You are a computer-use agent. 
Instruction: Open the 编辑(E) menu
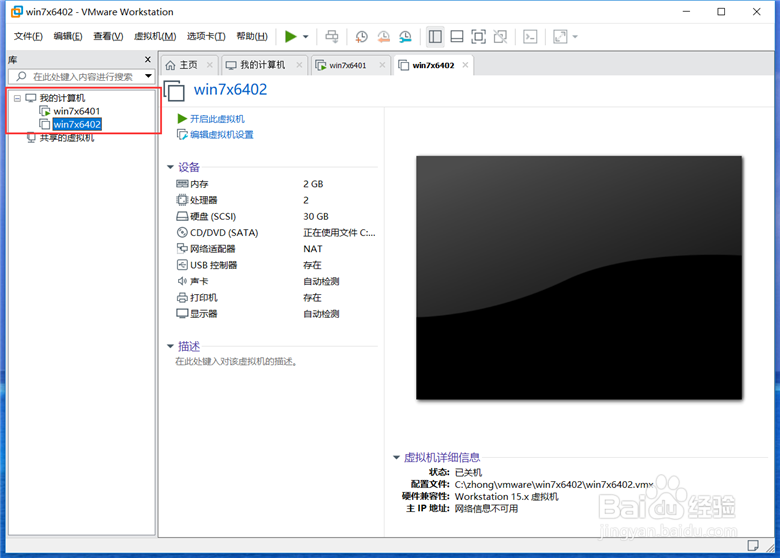coord(68,36)
